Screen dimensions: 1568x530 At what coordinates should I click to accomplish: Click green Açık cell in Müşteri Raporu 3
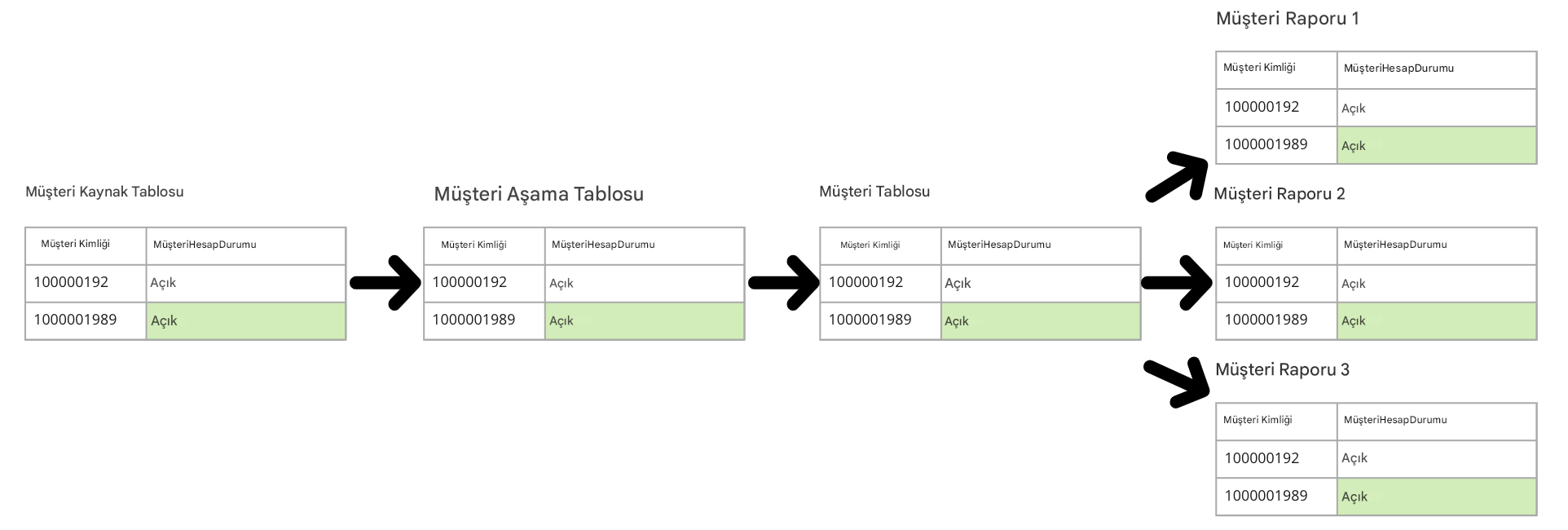pos(1437,497)
